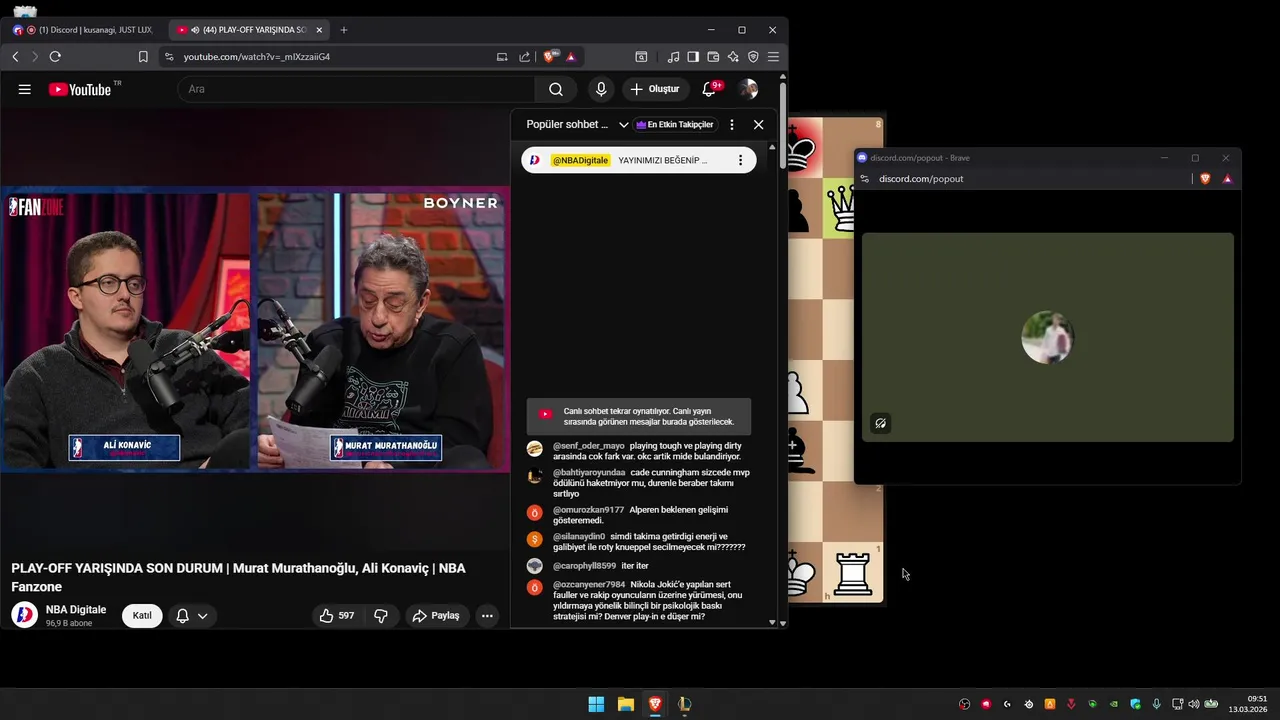Screen dimensions: 1280x720
Task: Click the @senf_oder_mayo chat username
Action: 588,446
